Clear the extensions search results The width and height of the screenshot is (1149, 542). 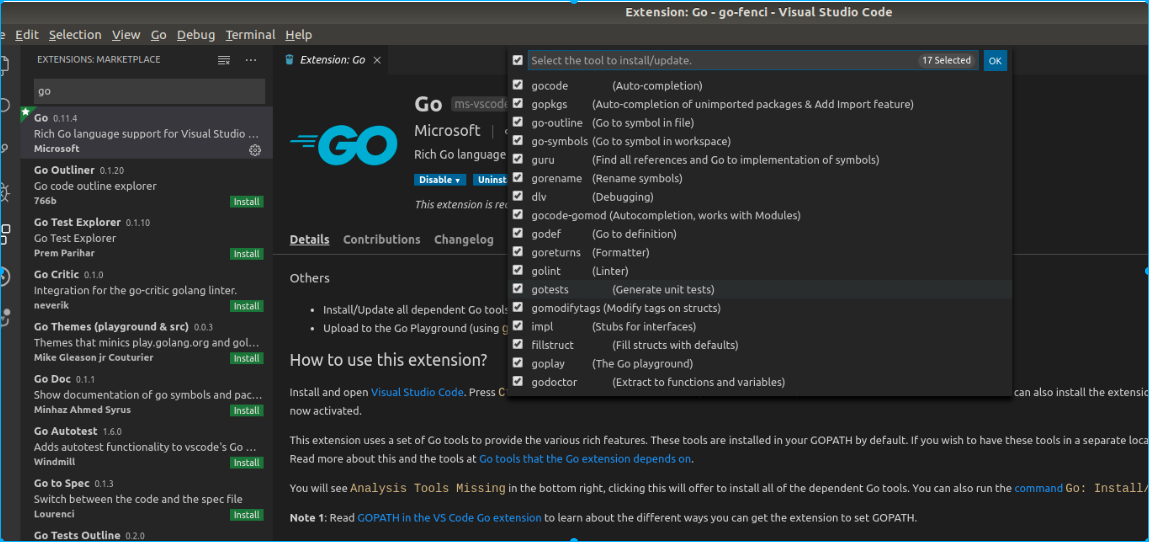pyautogui.click(x=224, y=60)
